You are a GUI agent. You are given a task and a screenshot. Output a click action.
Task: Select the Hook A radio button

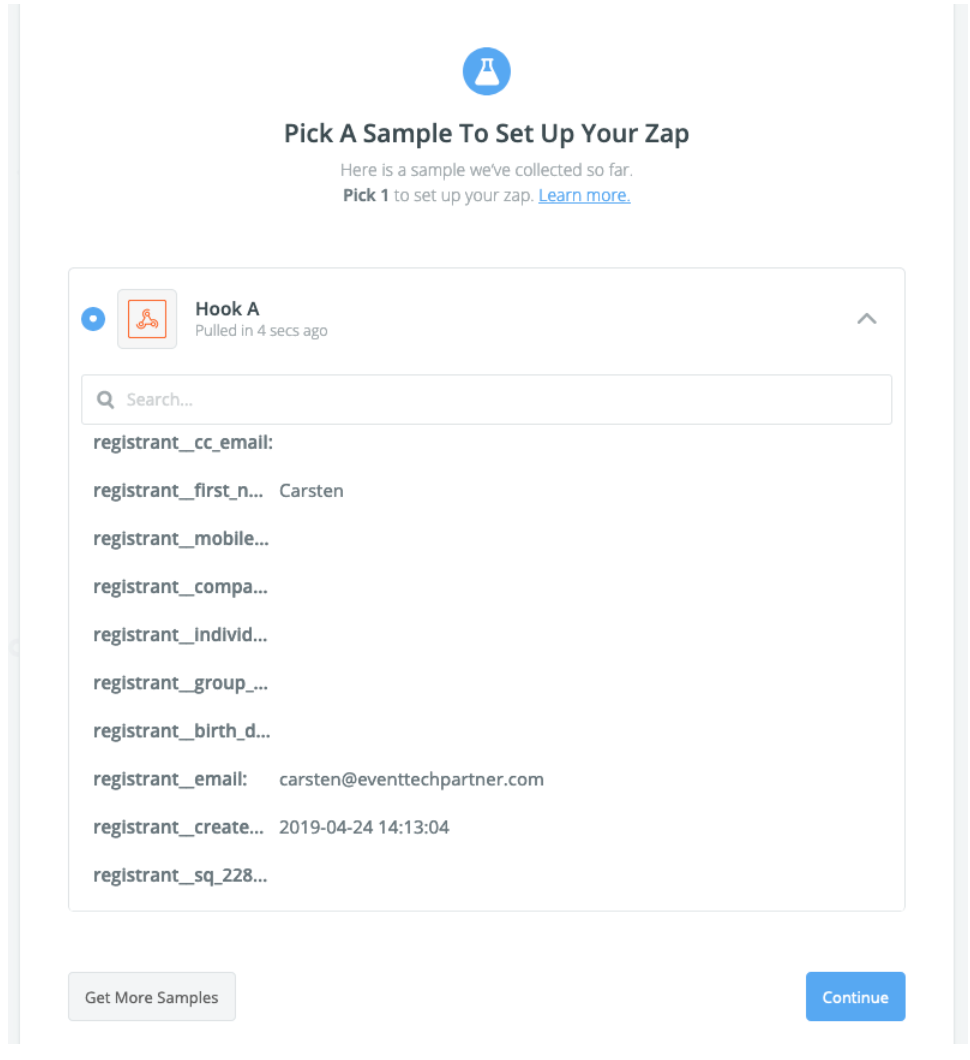(93, 319)
